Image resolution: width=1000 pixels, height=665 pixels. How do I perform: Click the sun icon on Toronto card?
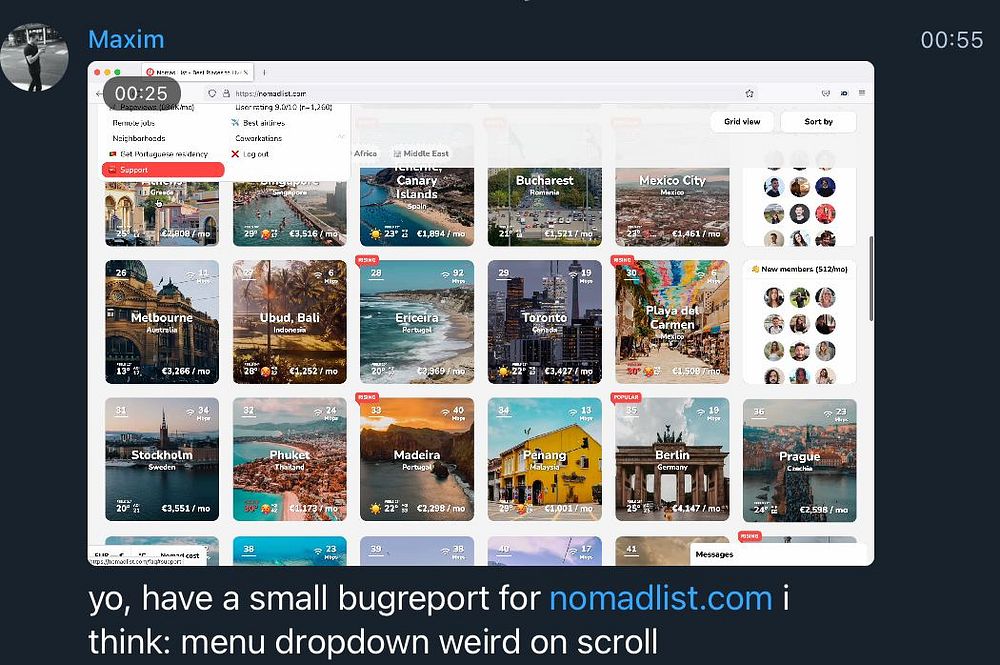click(x=503, y=371)
